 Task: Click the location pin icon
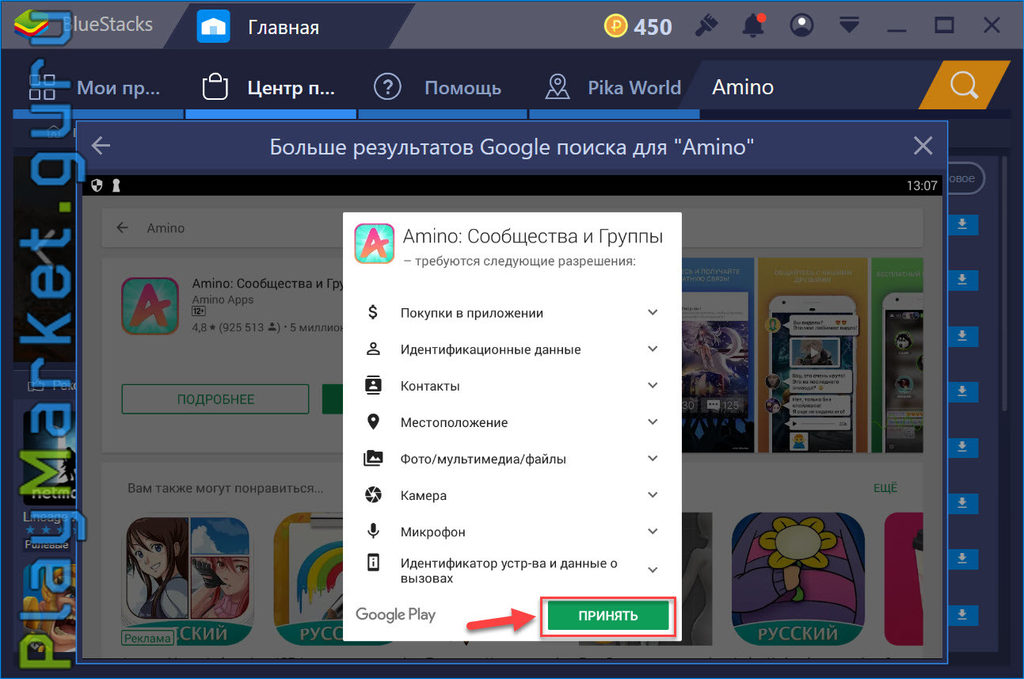point(373,422)
